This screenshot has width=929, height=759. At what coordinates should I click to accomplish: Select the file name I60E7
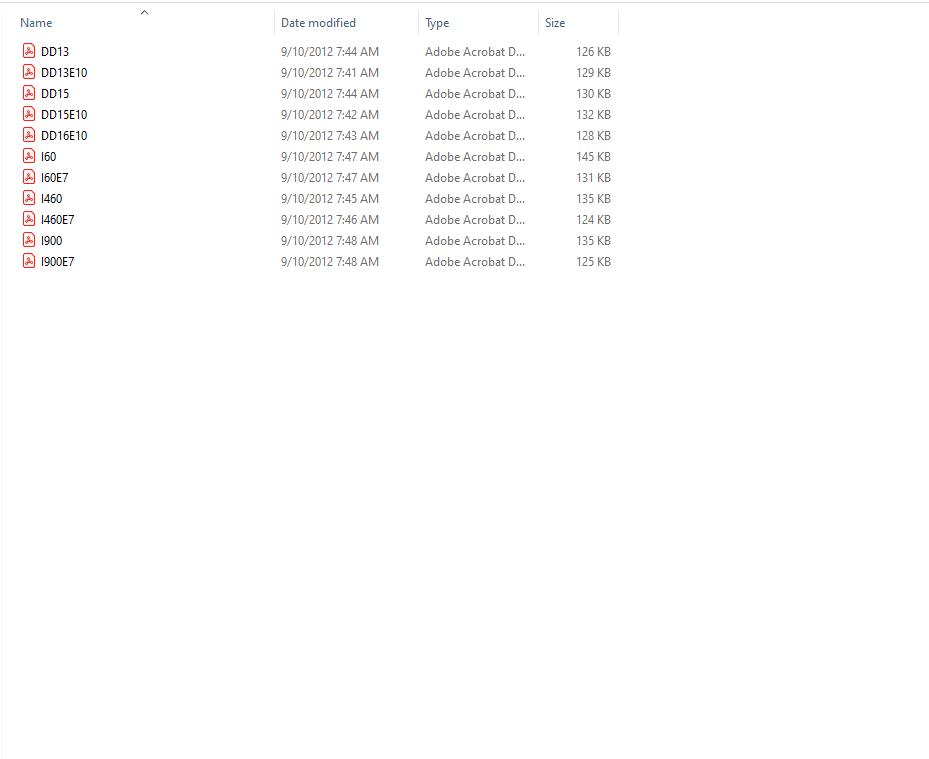click(55, 178)
